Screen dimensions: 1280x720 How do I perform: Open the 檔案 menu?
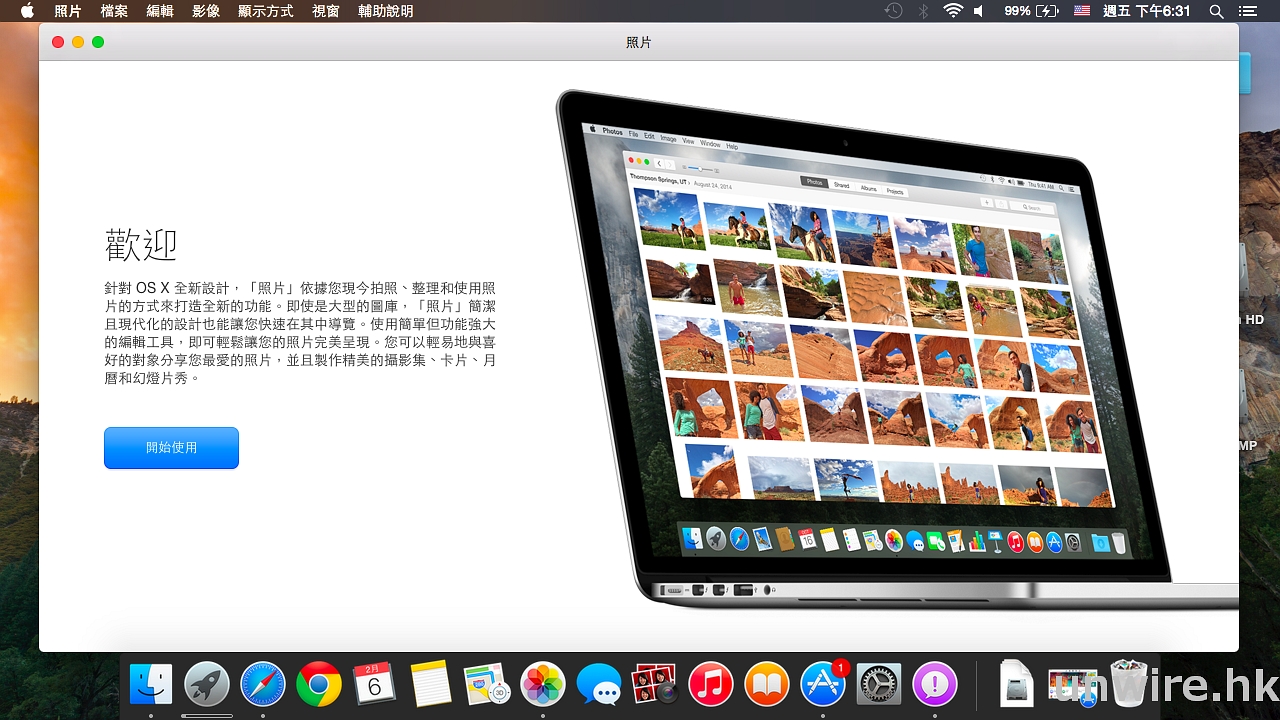point(114,11)
